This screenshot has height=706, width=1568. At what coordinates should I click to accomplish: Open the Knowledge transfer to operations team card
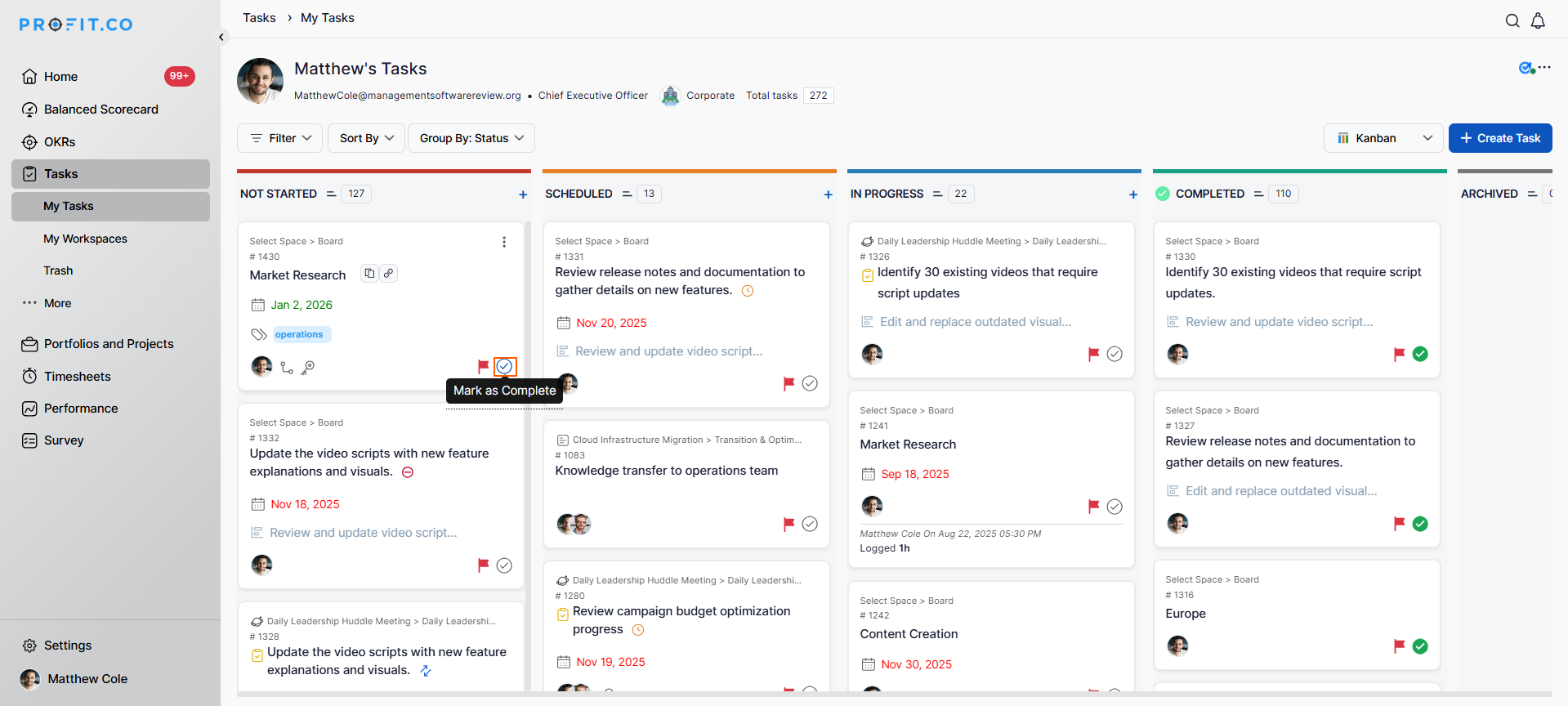[666, 471]
